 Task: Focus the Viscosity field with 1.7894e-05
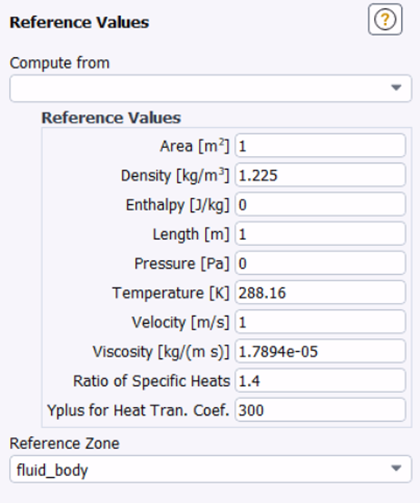pos(320,351)
